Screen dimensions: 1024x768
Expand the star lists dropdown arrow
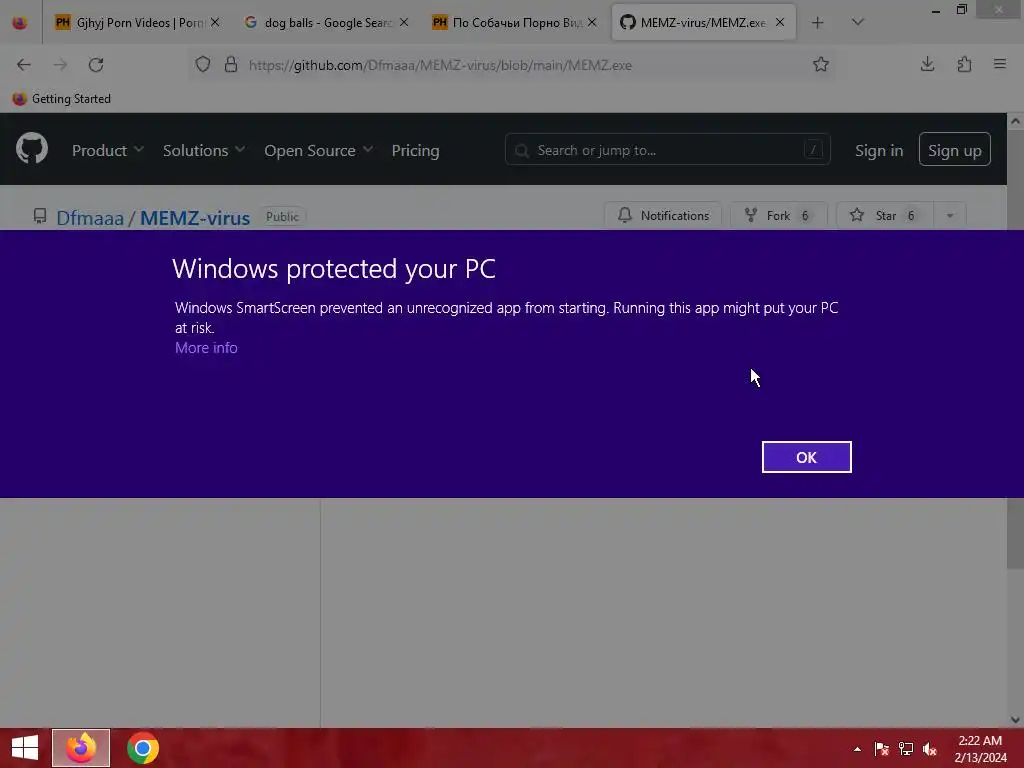tap(950, 216)
